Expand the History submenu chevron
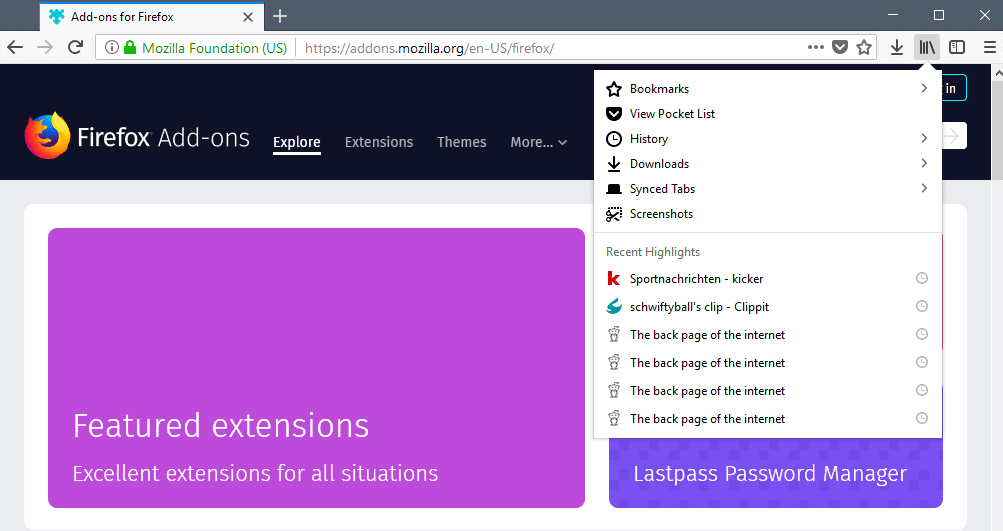 [924, 138]
